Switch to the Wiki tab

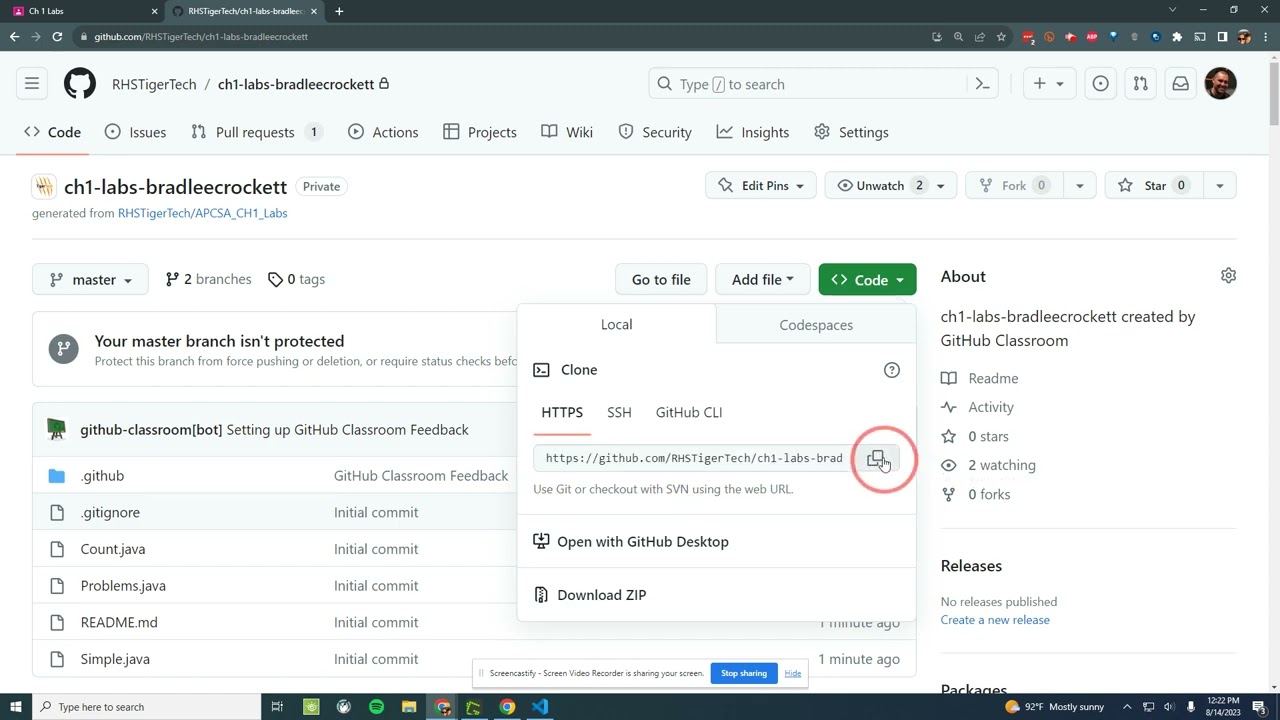pyautogui.click(x=567, y=132)
